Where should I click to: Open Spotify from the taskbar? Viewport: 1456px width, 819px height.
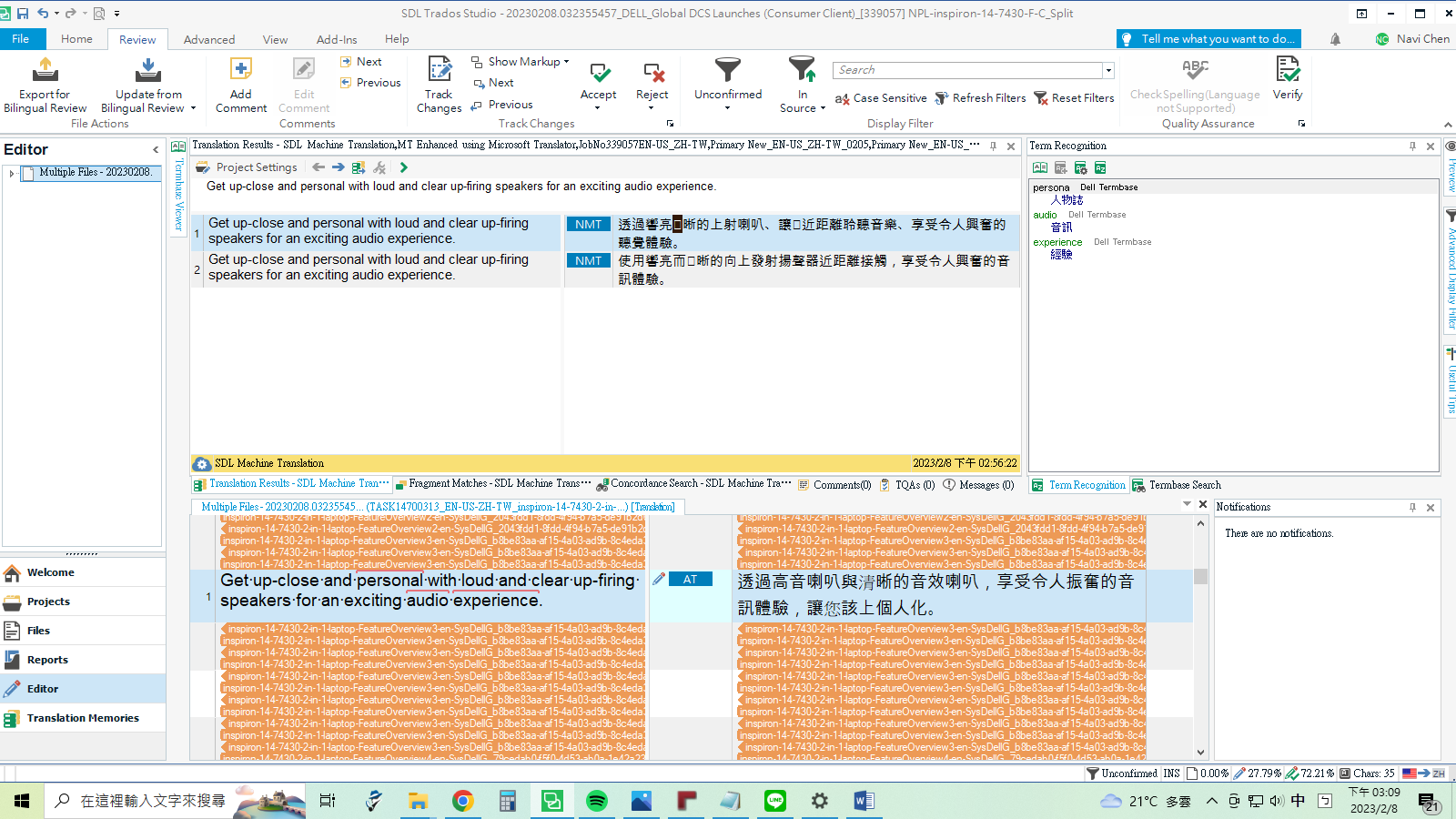(x=597, y=801)
